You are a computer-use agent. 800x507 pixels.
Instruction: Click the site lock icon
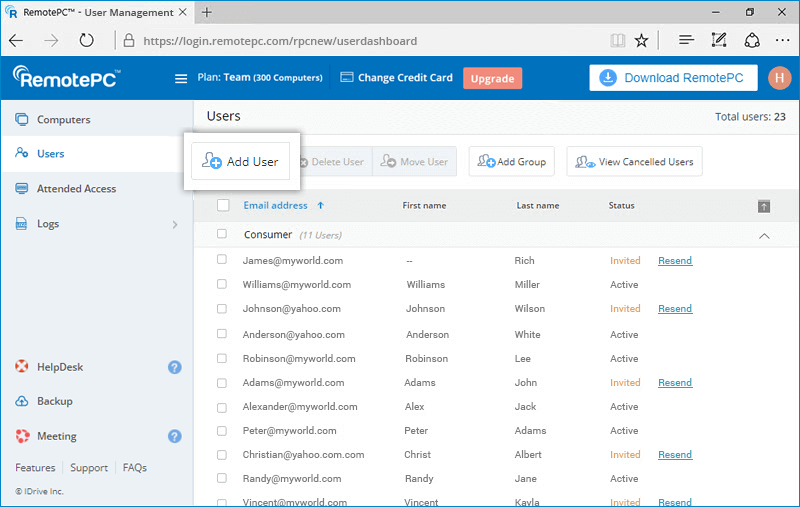click(x=129, y=40)
